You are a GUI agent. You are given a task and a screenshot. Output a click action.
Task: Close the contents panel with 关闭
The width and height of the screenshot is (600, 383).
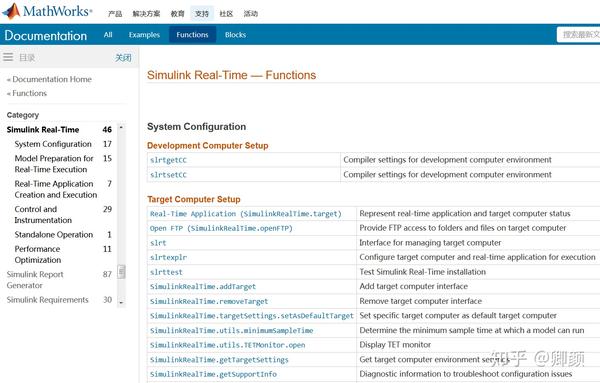pyautogui.click(x=123, y=58)
